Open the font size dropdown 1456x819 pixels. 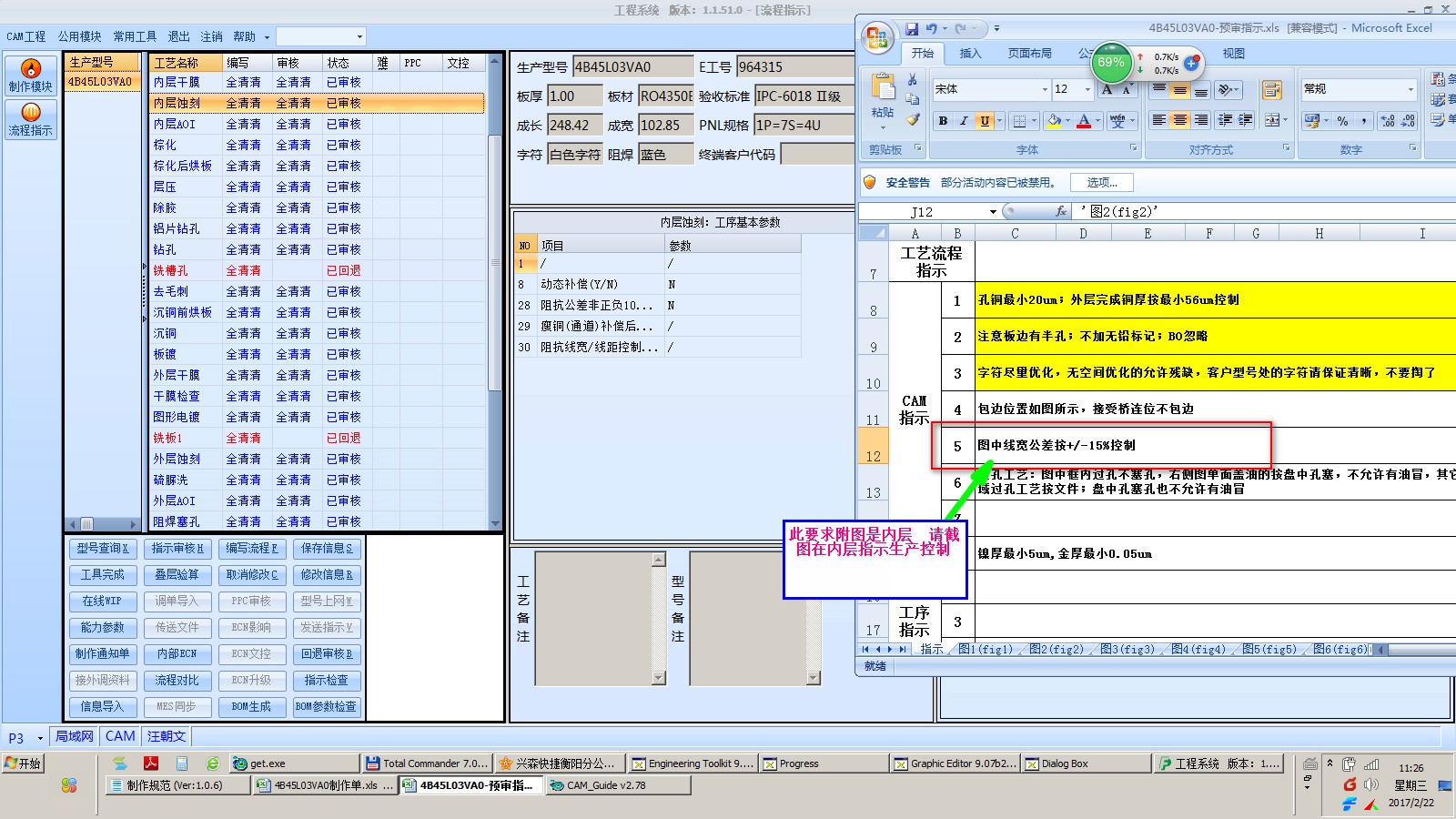[1087, 89]
